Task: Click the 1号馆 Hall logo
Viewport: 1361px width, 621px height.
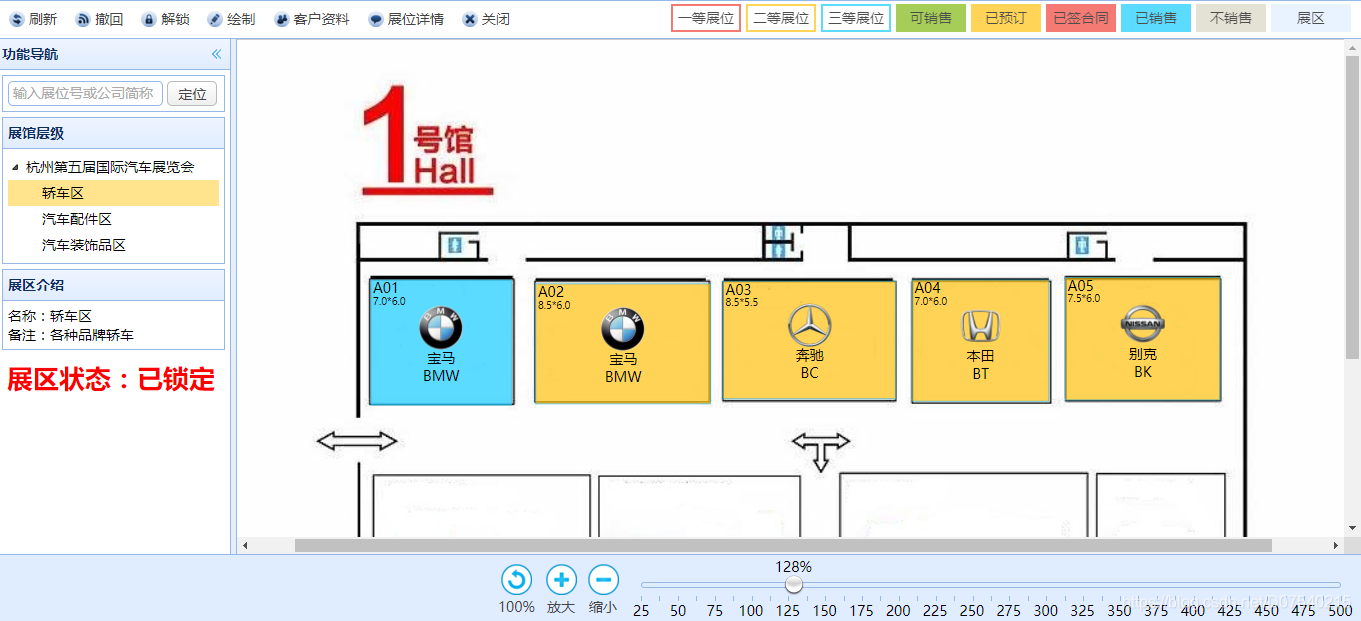Action: coord(427,139)
